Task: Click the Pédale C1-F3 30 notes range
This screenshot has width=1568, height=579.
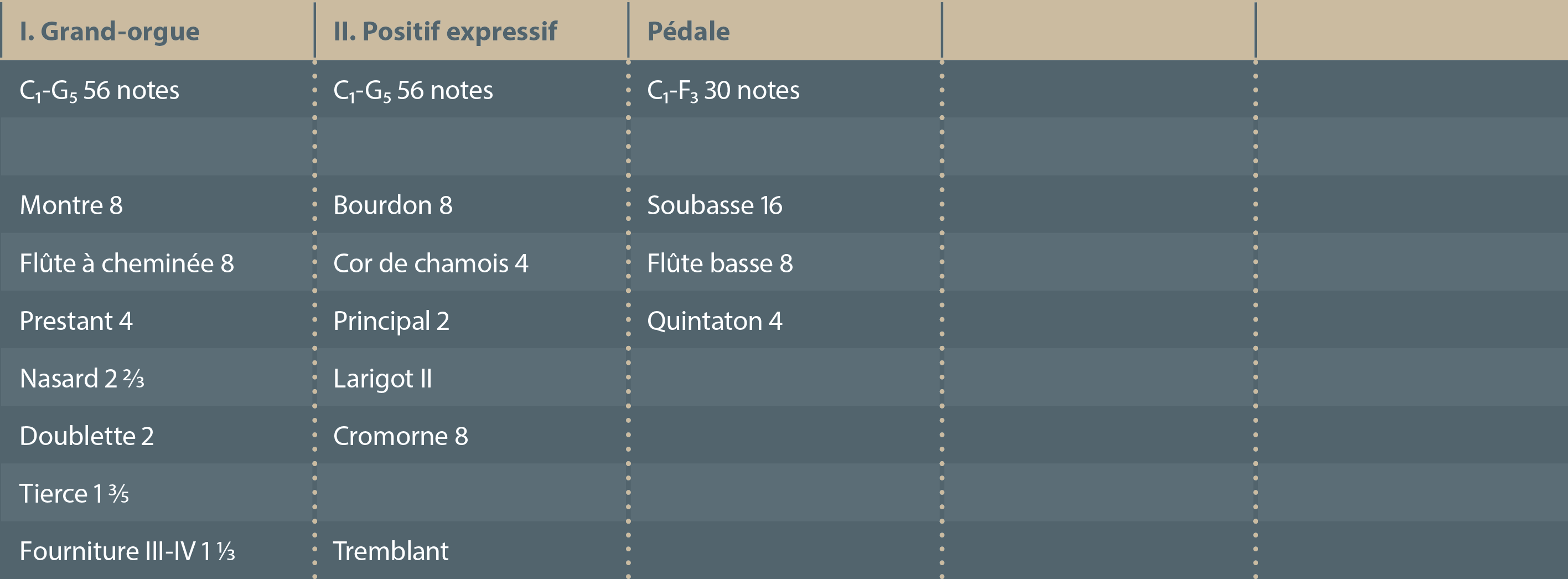Action: [x=723, y=91]
